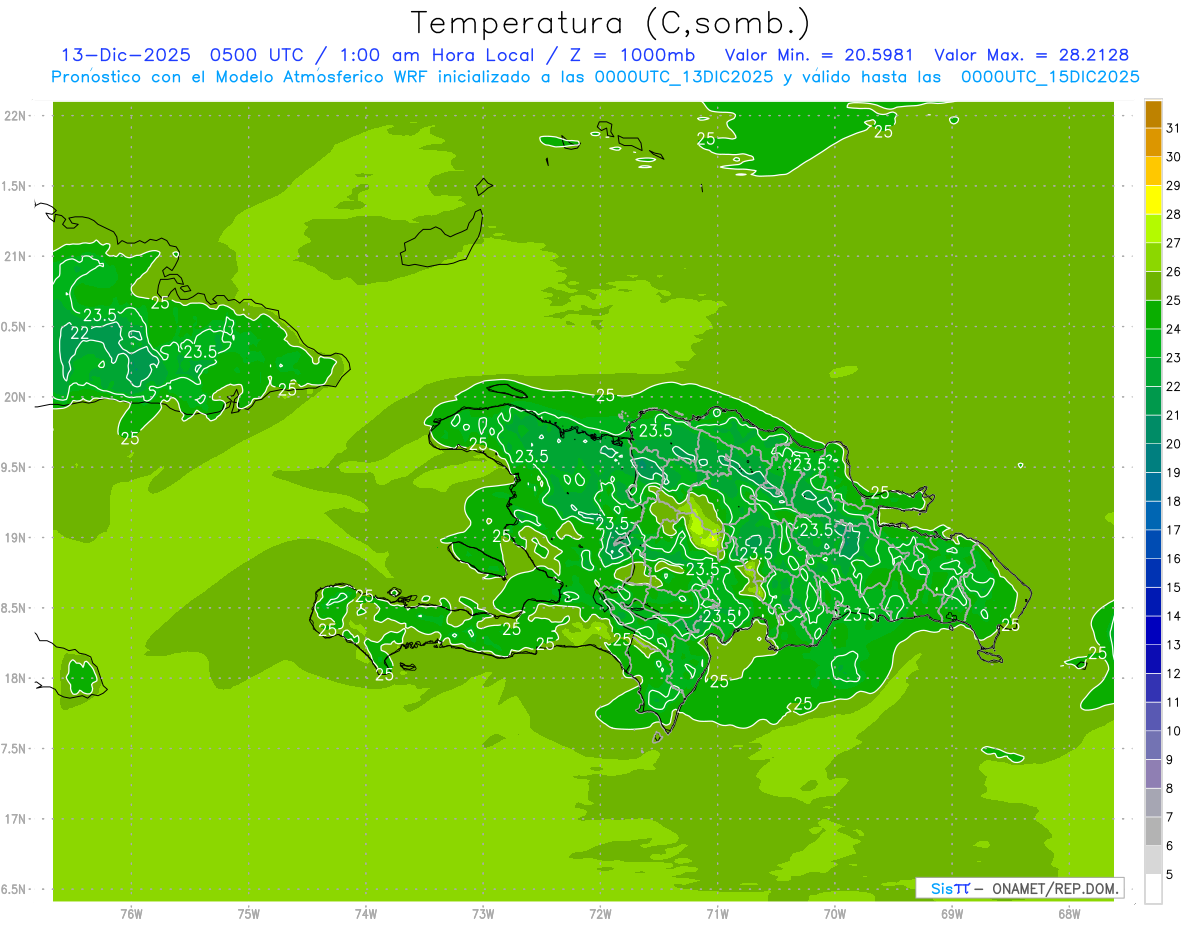Click the '28' value on the color scale
Viewport: 1200px width, 927px height.
(x=1174, y=214)
